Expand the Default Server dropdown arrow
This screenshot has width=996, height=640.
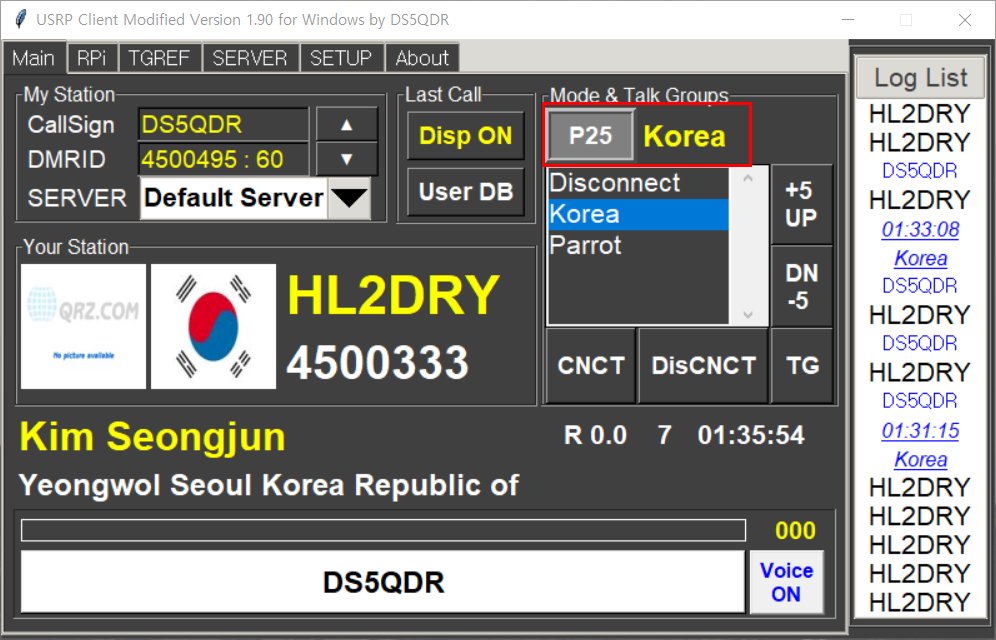point(350,198)
